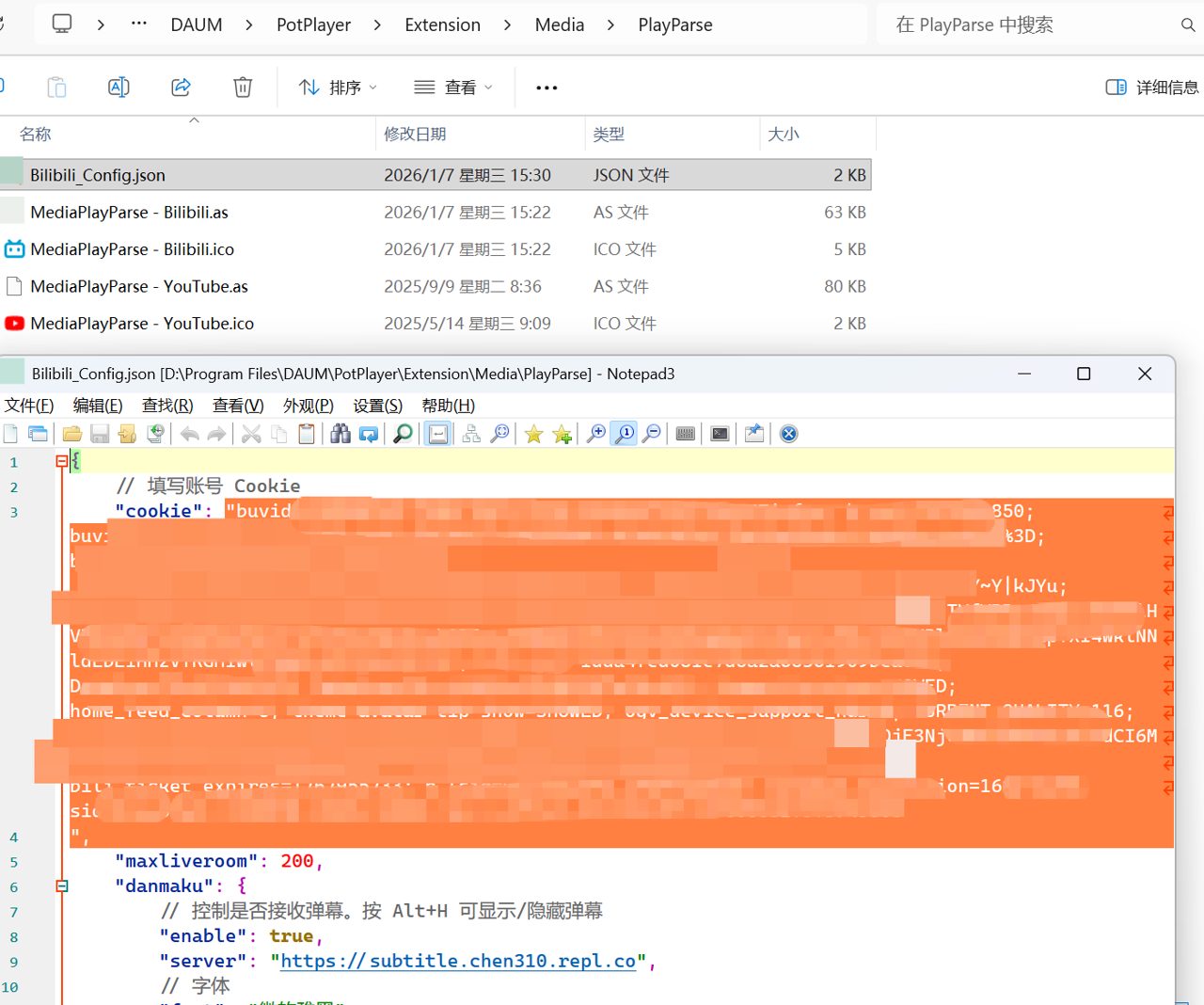Click the Zoom Out magnifier icon
Screen dimensions: 1204x1005
(x=651, y=434)
